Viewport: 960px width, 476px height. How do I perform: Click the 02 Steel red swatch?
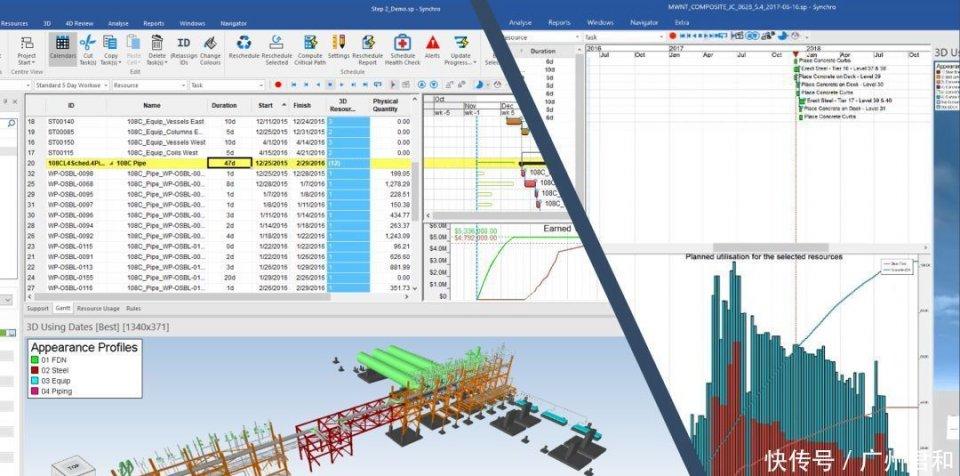(x=35, y=371)
